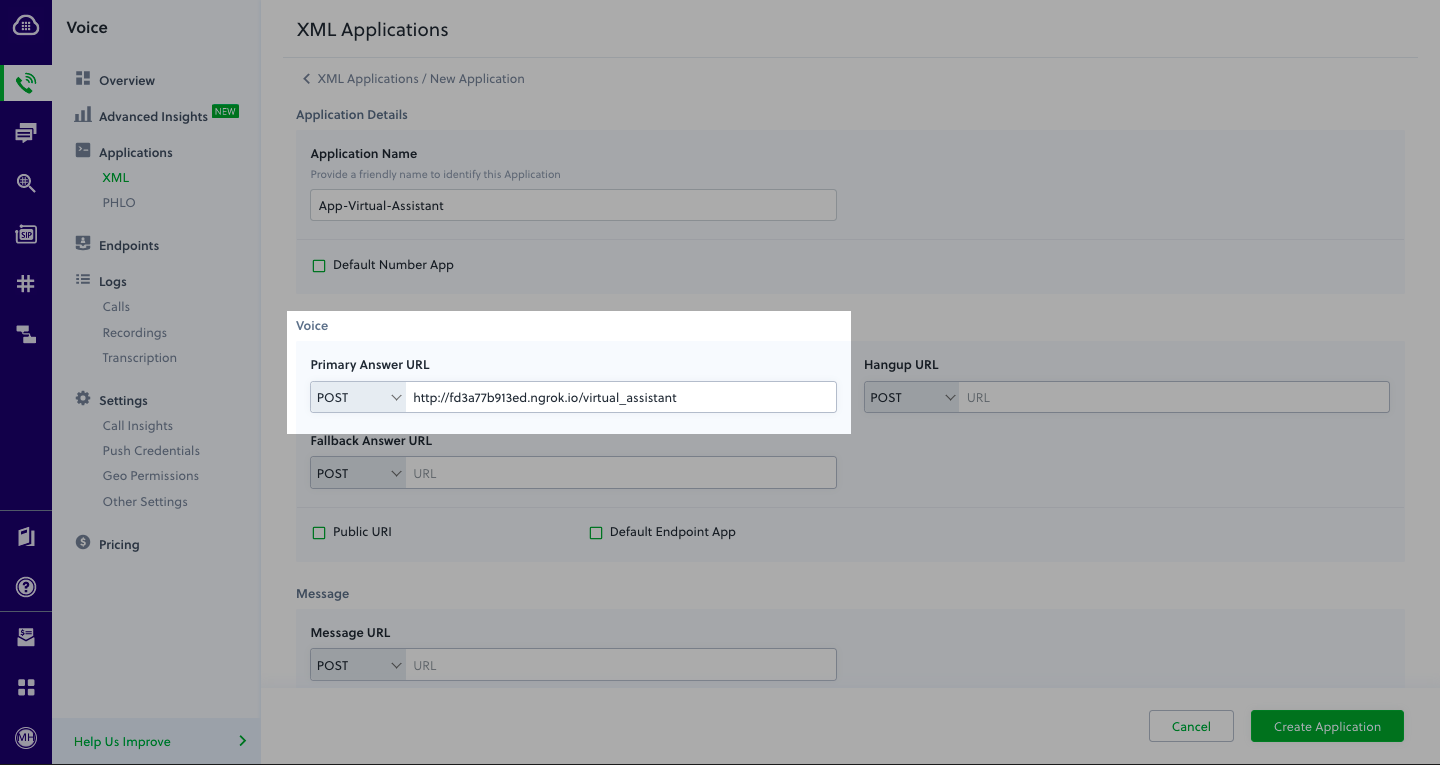Change the Hangup URL POST method dropdown
This screenshot has height=765, width=1440.
click(911, 397)
